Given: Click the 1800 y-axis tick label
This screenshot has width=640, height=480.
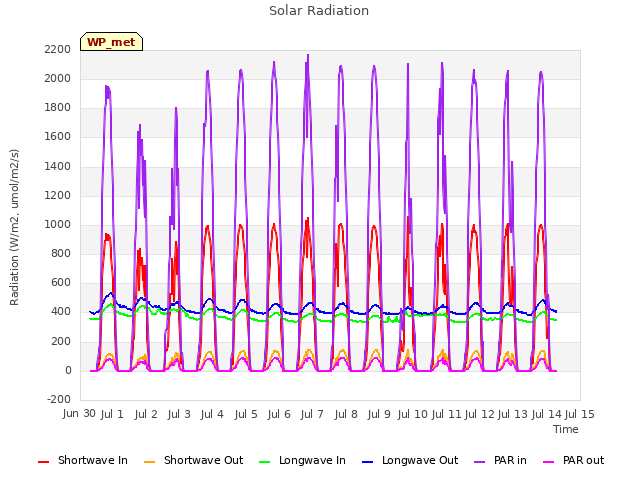Looking at the screenshot, I should coord(58,108).
